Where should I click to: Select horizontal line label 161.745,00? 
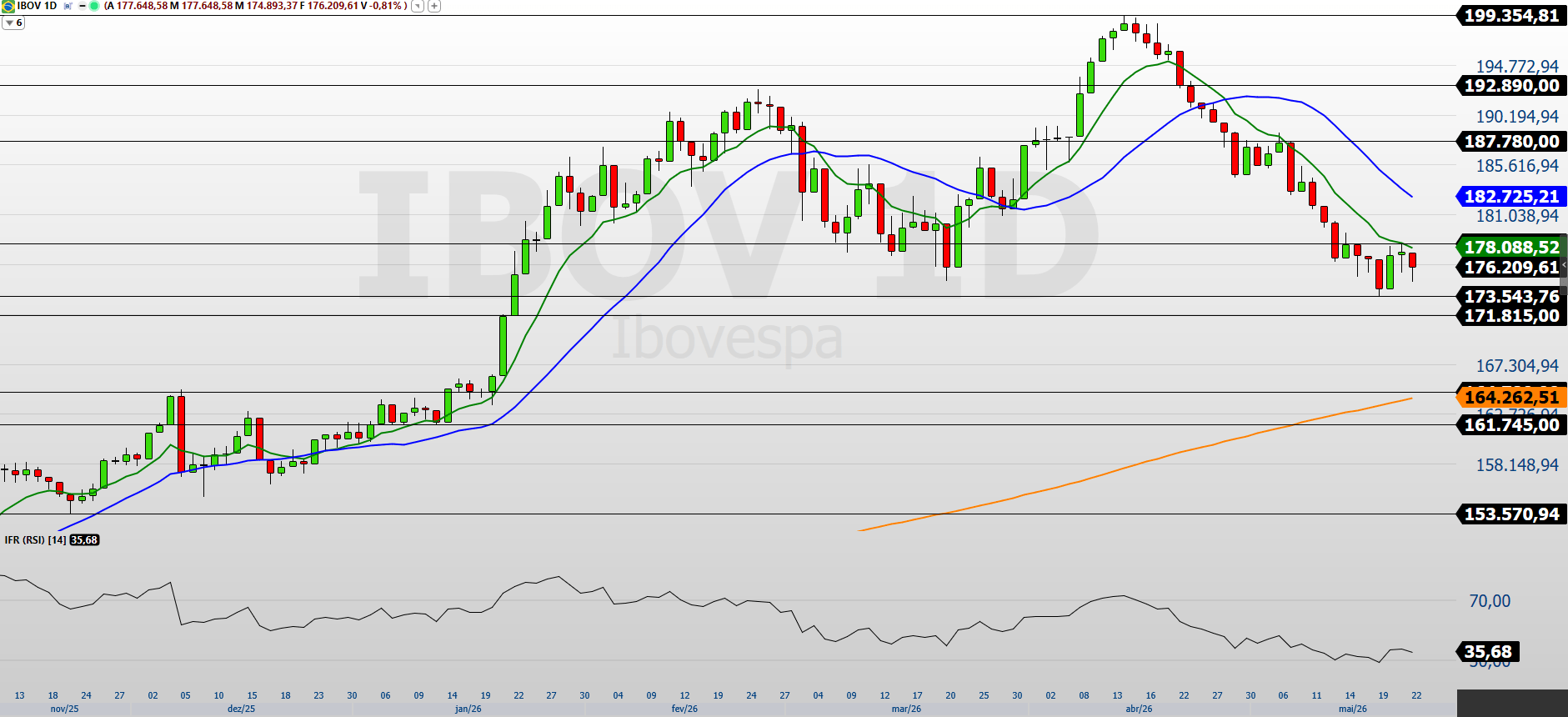pyautogui.click(x=1511, y=425)
